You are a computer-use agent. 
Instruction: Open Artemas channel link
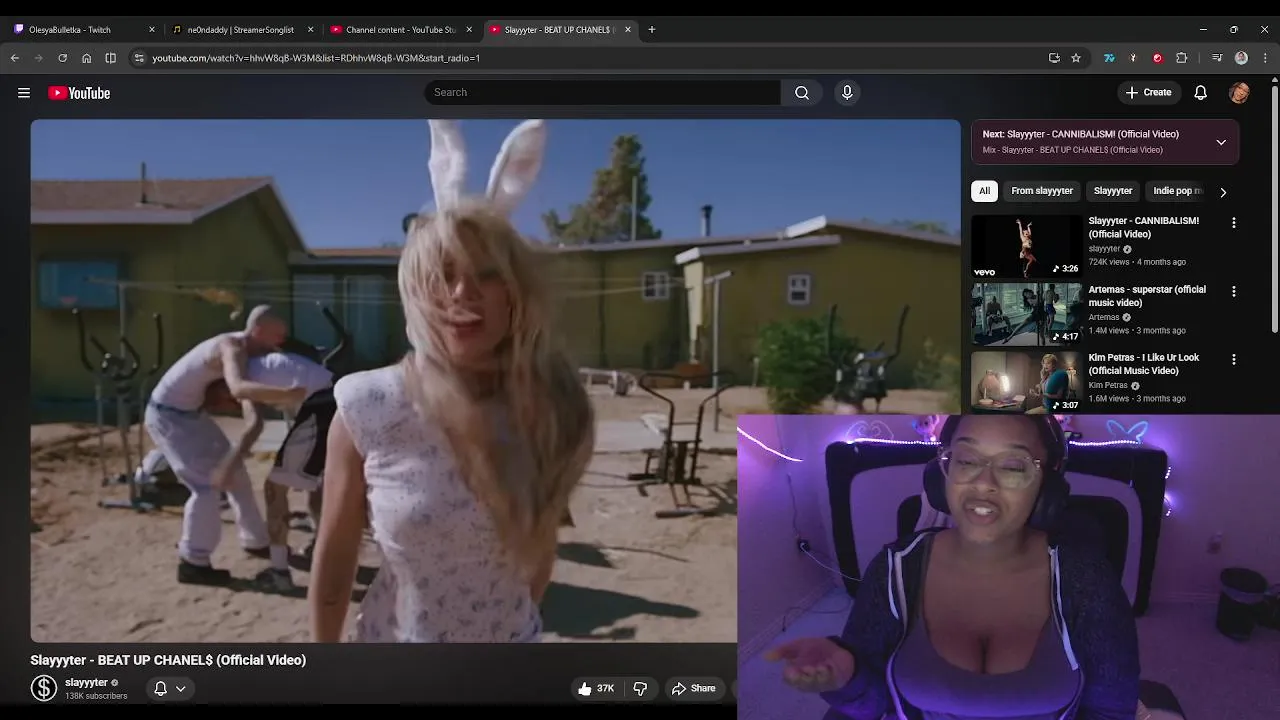[x=1104, y=317]
